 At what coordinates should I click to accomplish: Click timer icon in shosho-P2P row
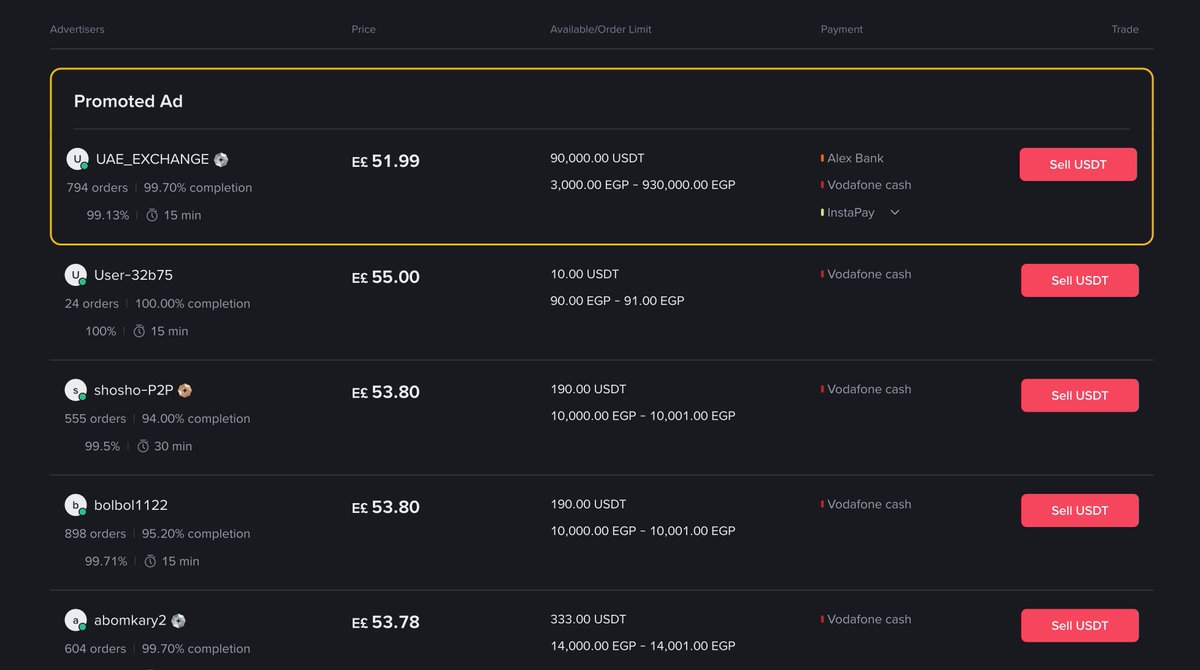(x=143, y=446)
